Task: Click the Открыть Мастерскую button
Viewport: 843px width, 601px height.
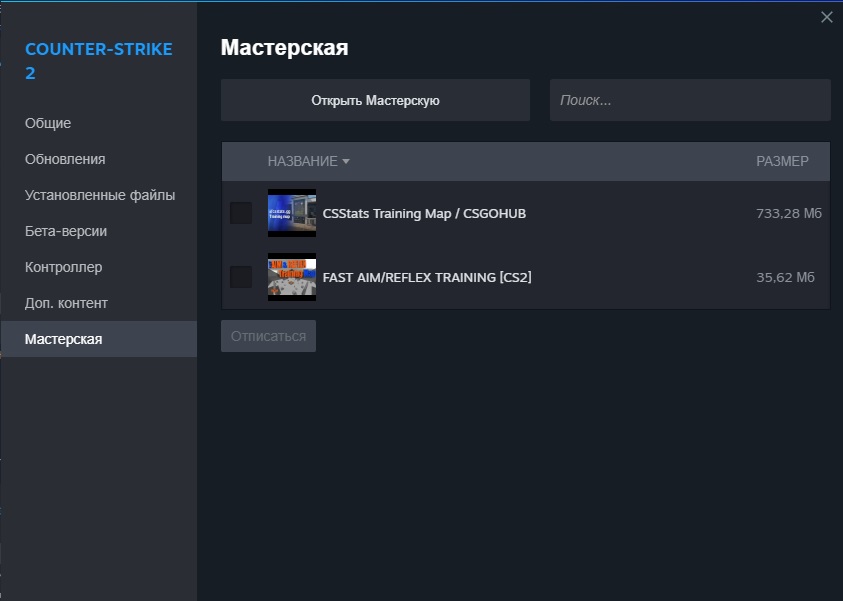Action: [375, 101]
